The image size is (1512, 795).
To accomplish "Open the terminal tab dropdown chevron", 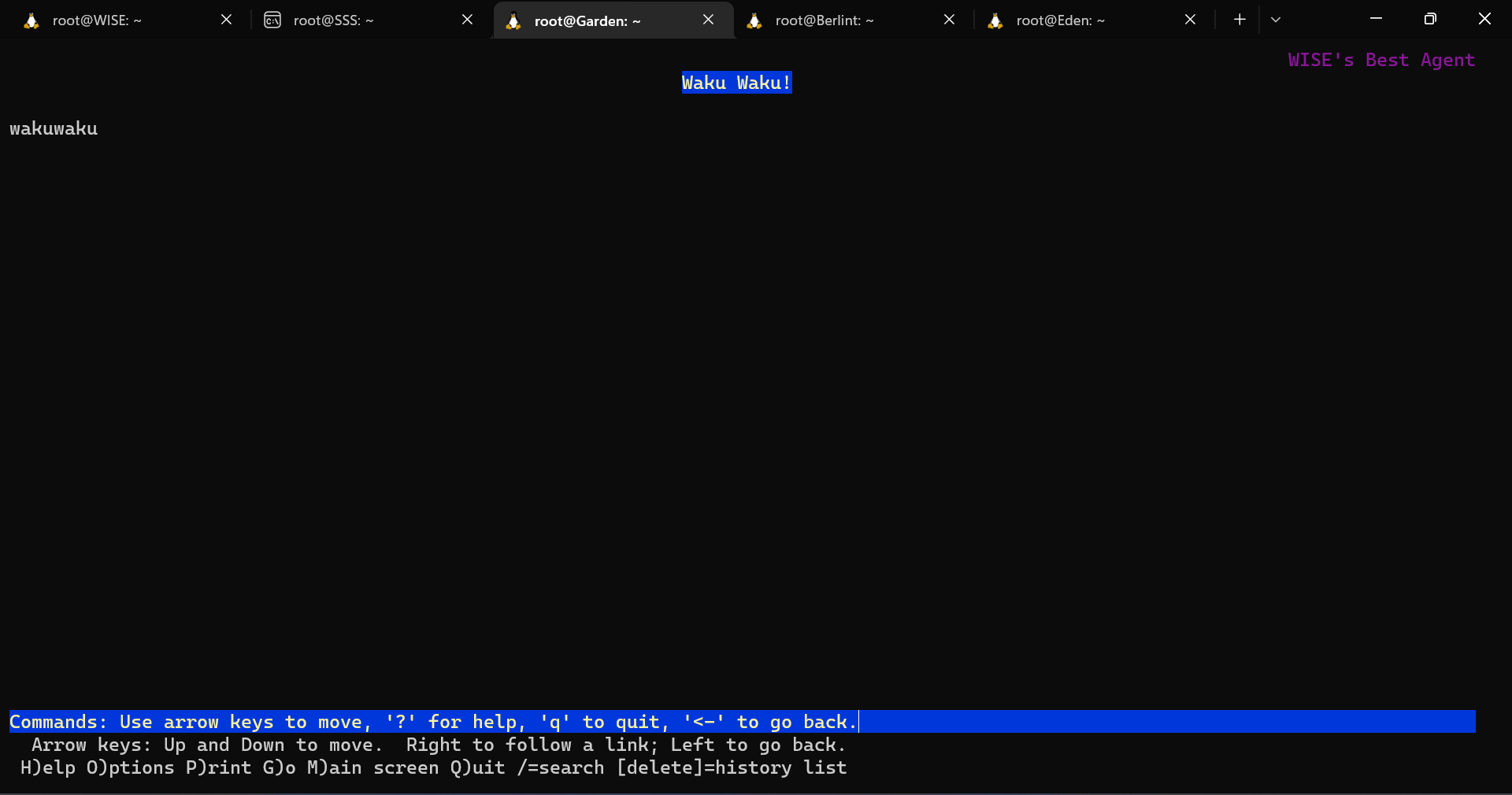I will point(1276,20).
